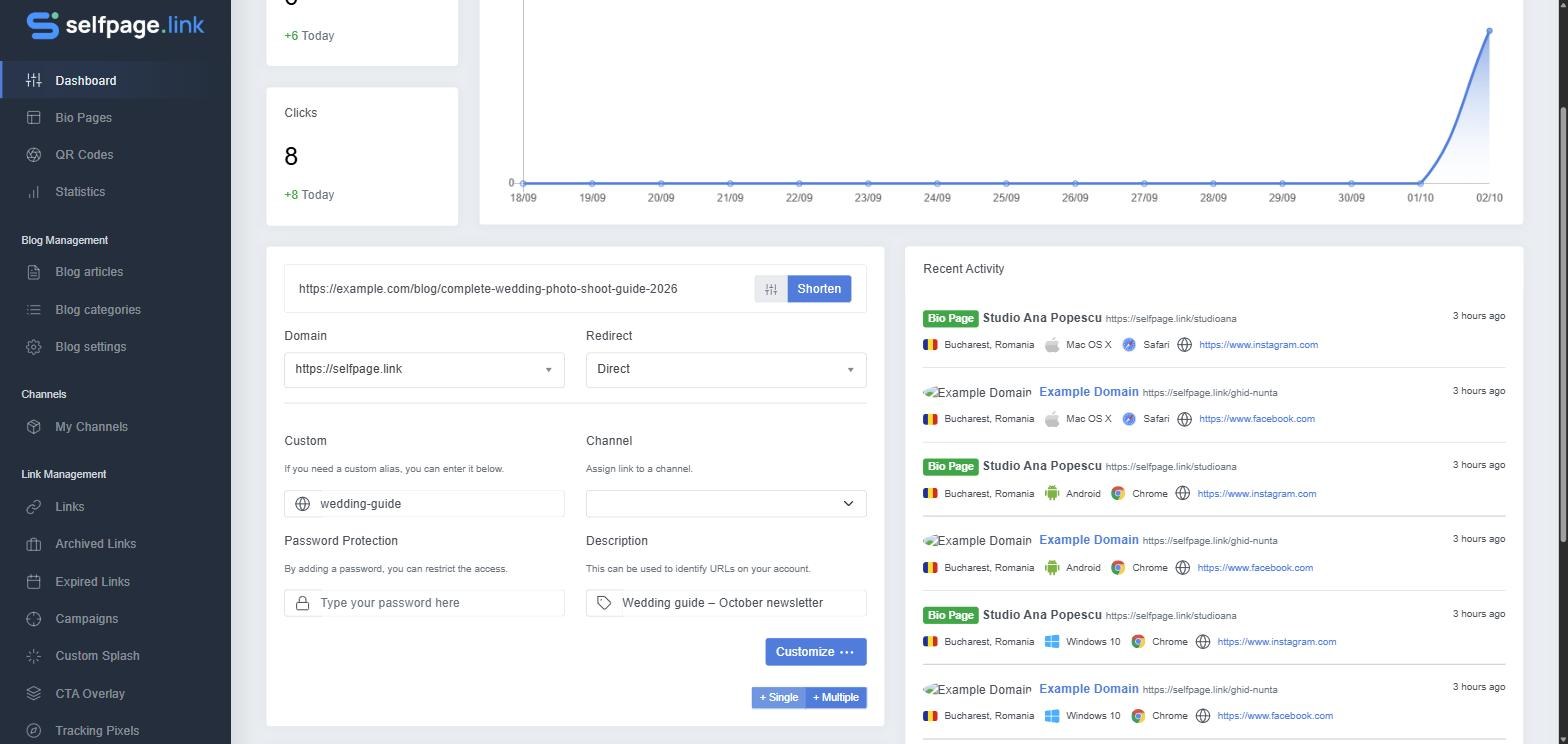
Task: Click the Campaigns icon in sidebar
Action: coord(34,619)
